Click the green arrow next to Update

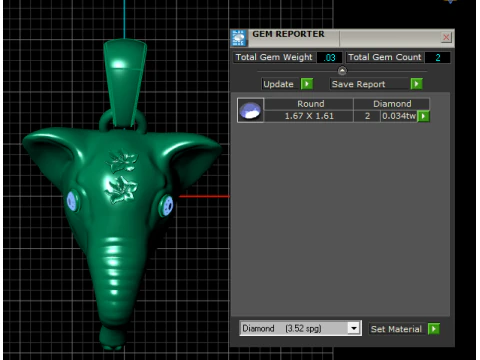coord(307,84)
